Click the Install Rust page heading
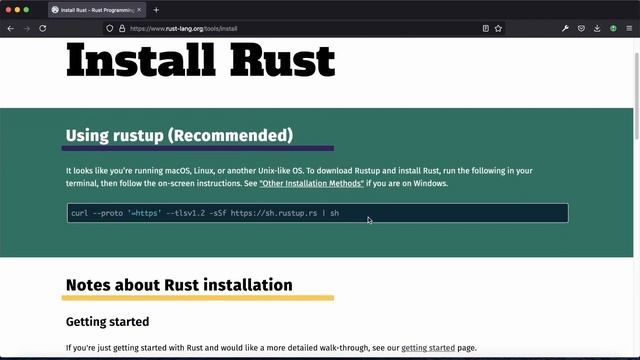 click(x=200, y=60)
